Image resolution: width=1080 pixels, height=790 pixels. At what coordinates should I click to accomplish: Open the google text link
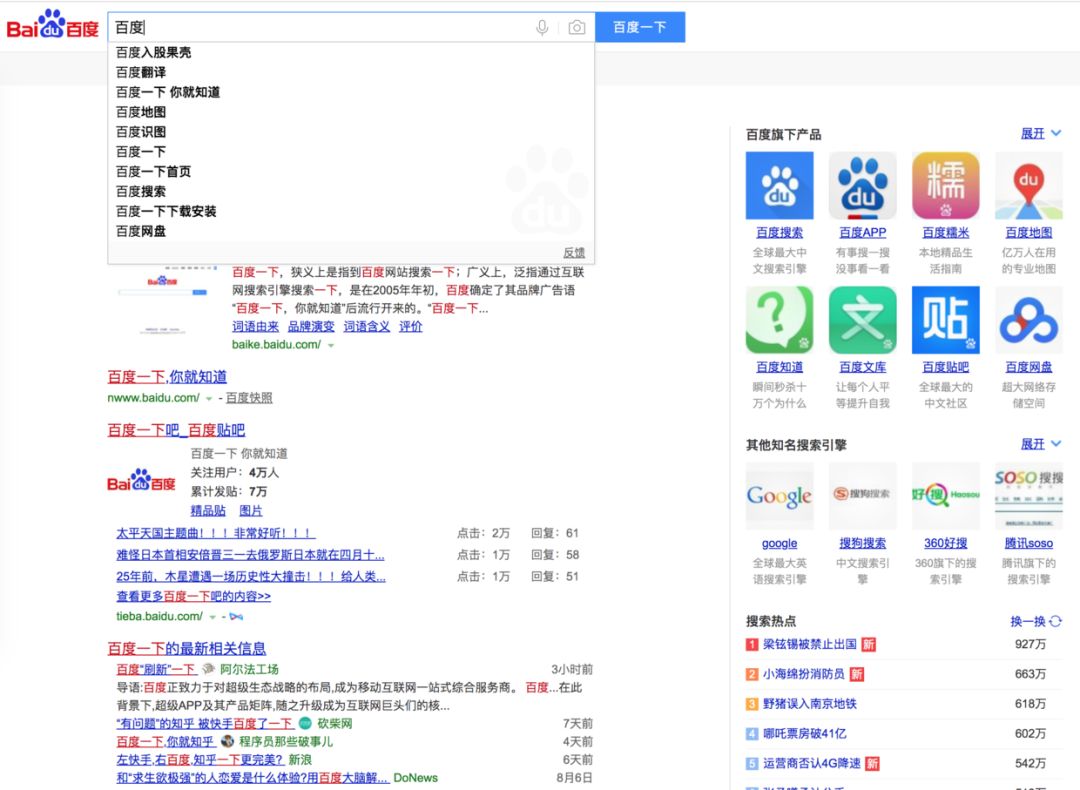coord(780,544)
